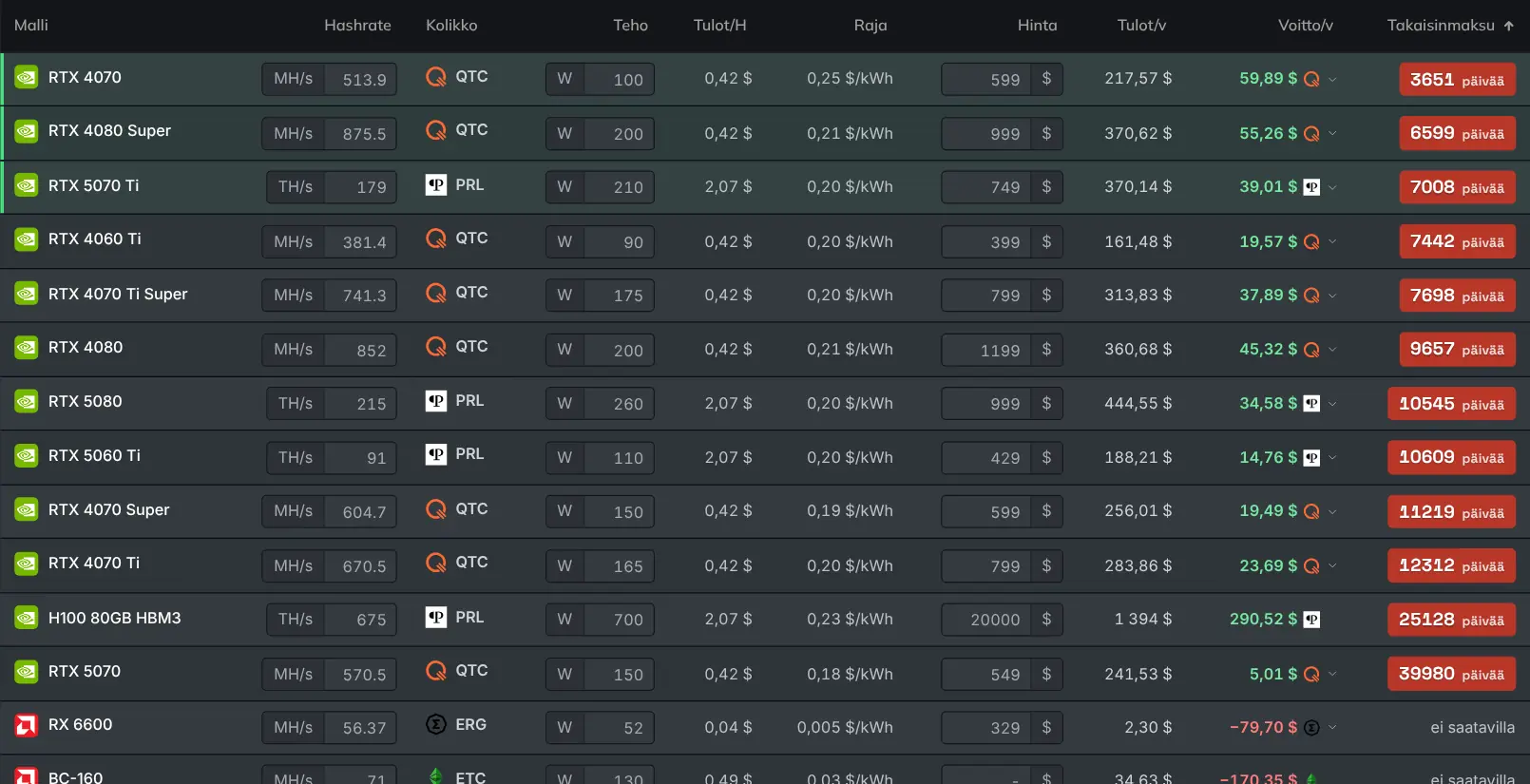Screen dimensions: 1530x784
Task: Open profit coin dropdown for RTX 5070 Ti
Action: pyautogui.click(x=1332, y=188)
